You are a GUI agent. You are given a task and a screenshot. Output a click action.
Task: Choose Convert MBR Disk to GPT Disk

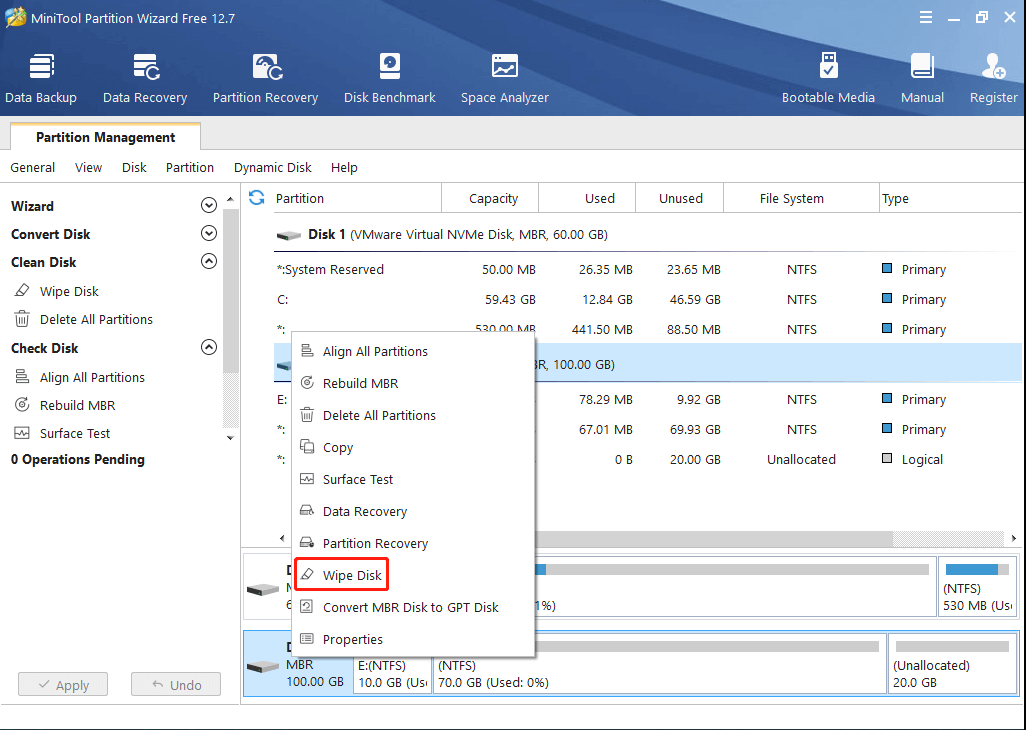click(414, 607)
